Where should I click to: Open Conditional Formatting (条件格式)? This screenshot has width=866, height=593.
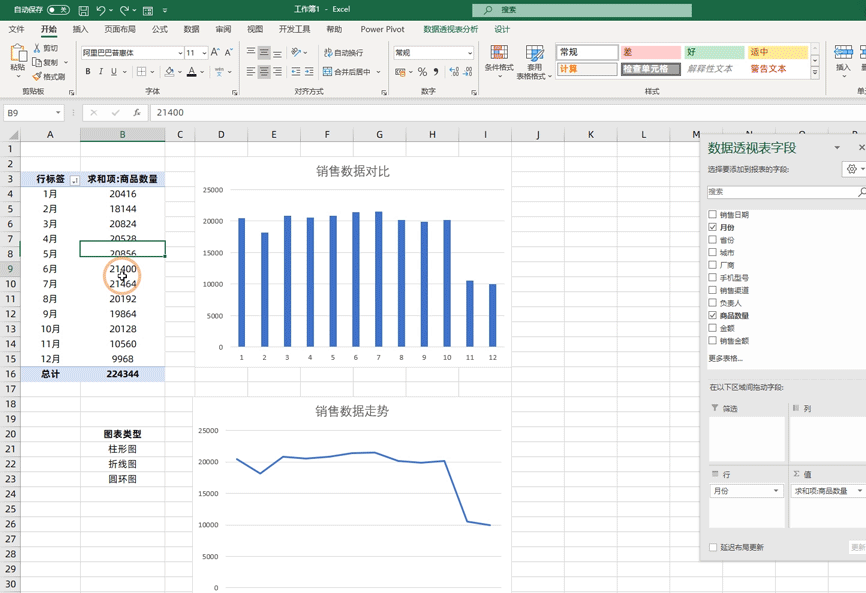coord(498,59)
